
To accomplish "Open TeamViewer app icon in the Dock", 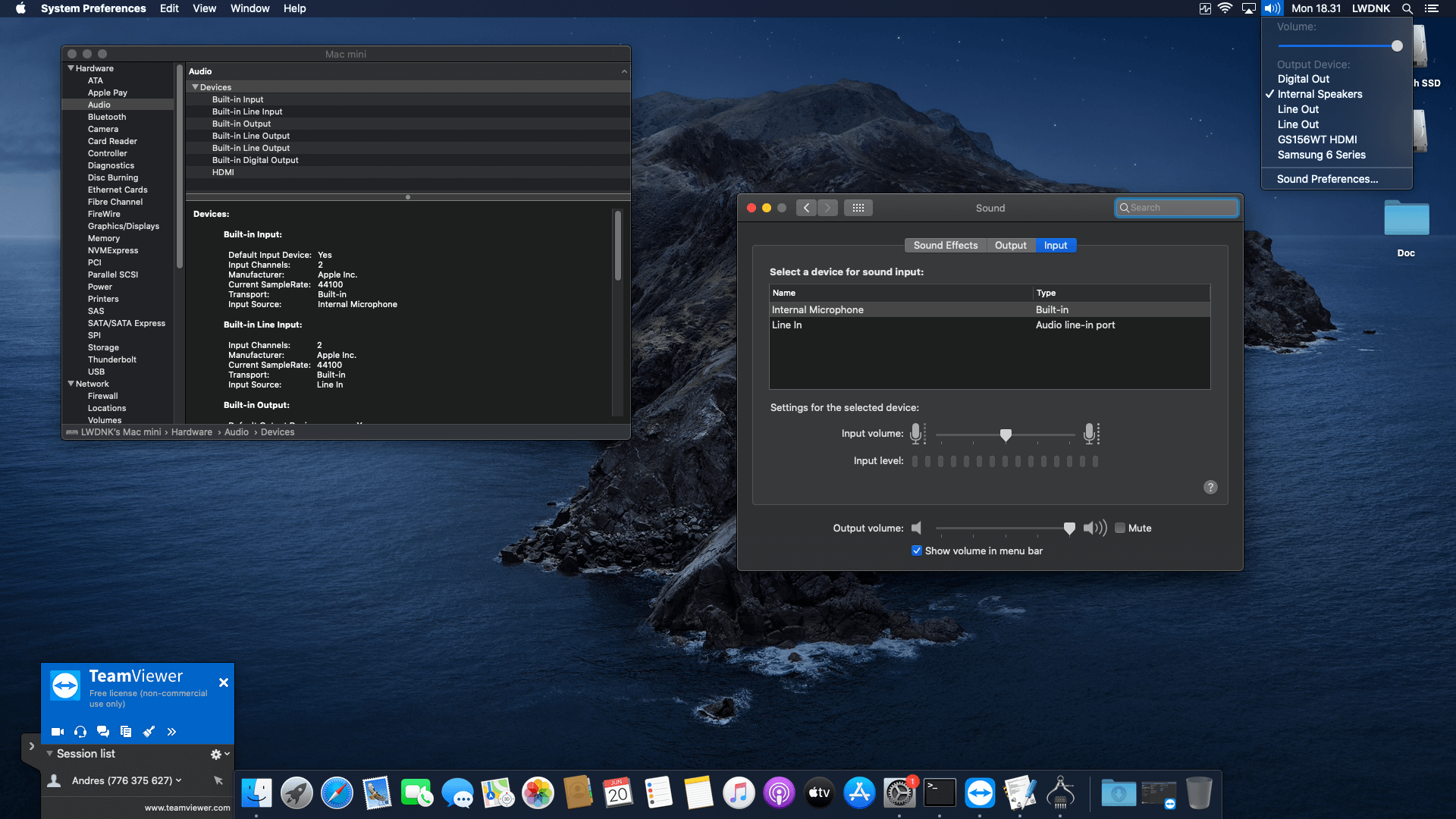I will (x=980, y=793).
